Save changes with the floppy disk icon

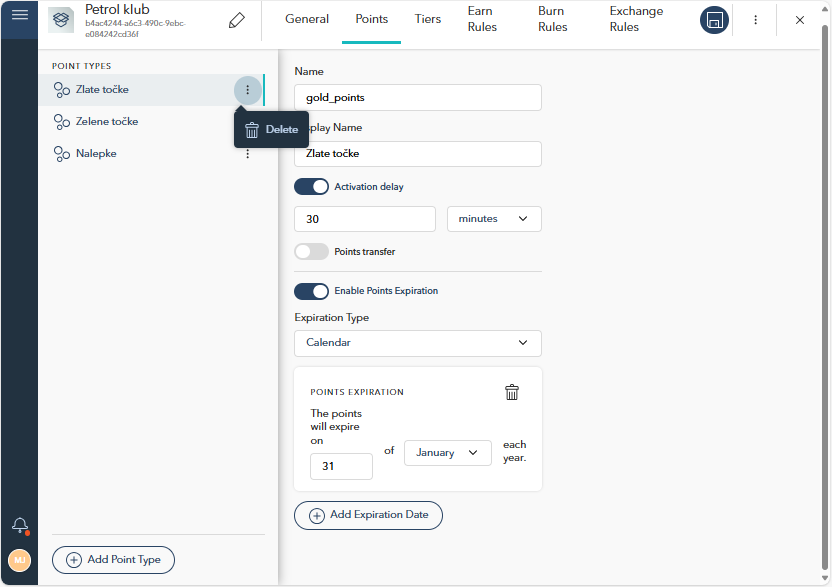(x=714, y=20)
